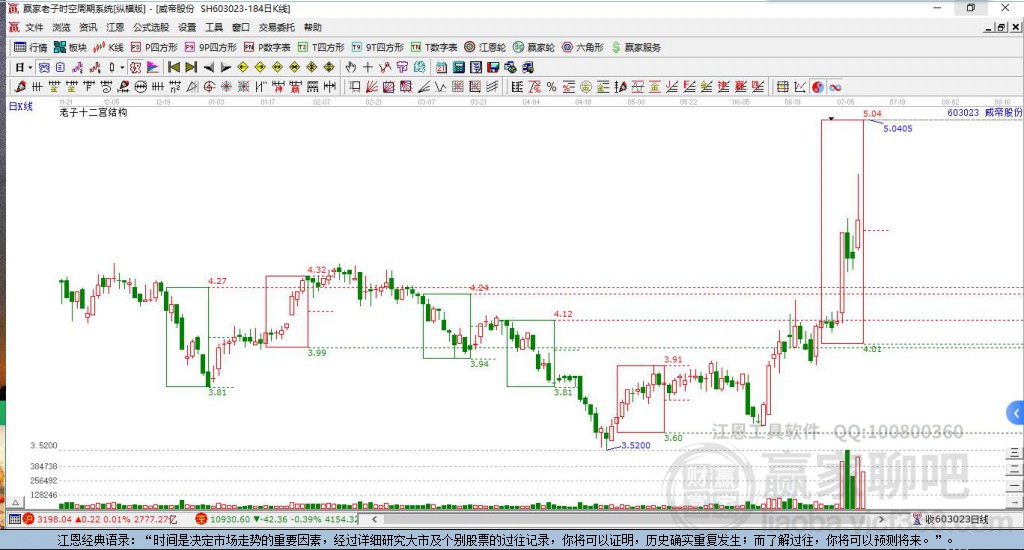Select the Gann fan lines icon
The width and height of the screenshot is (1024, 550).
[372, 87]
